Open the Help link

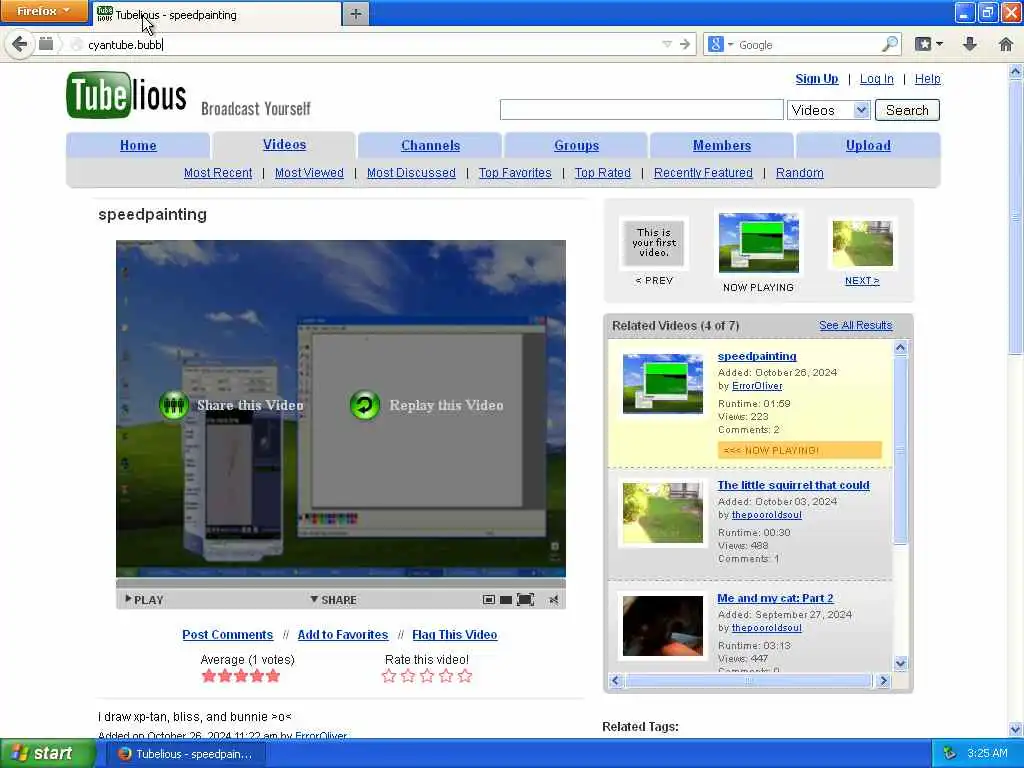click(x=927, y=78)
